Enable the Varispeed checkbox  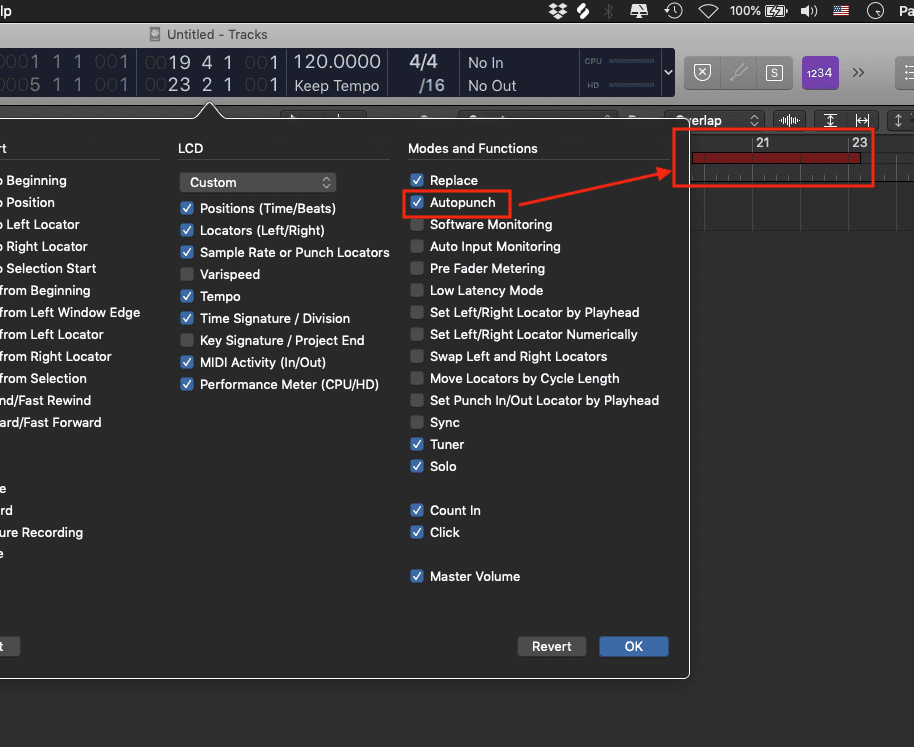187,275
